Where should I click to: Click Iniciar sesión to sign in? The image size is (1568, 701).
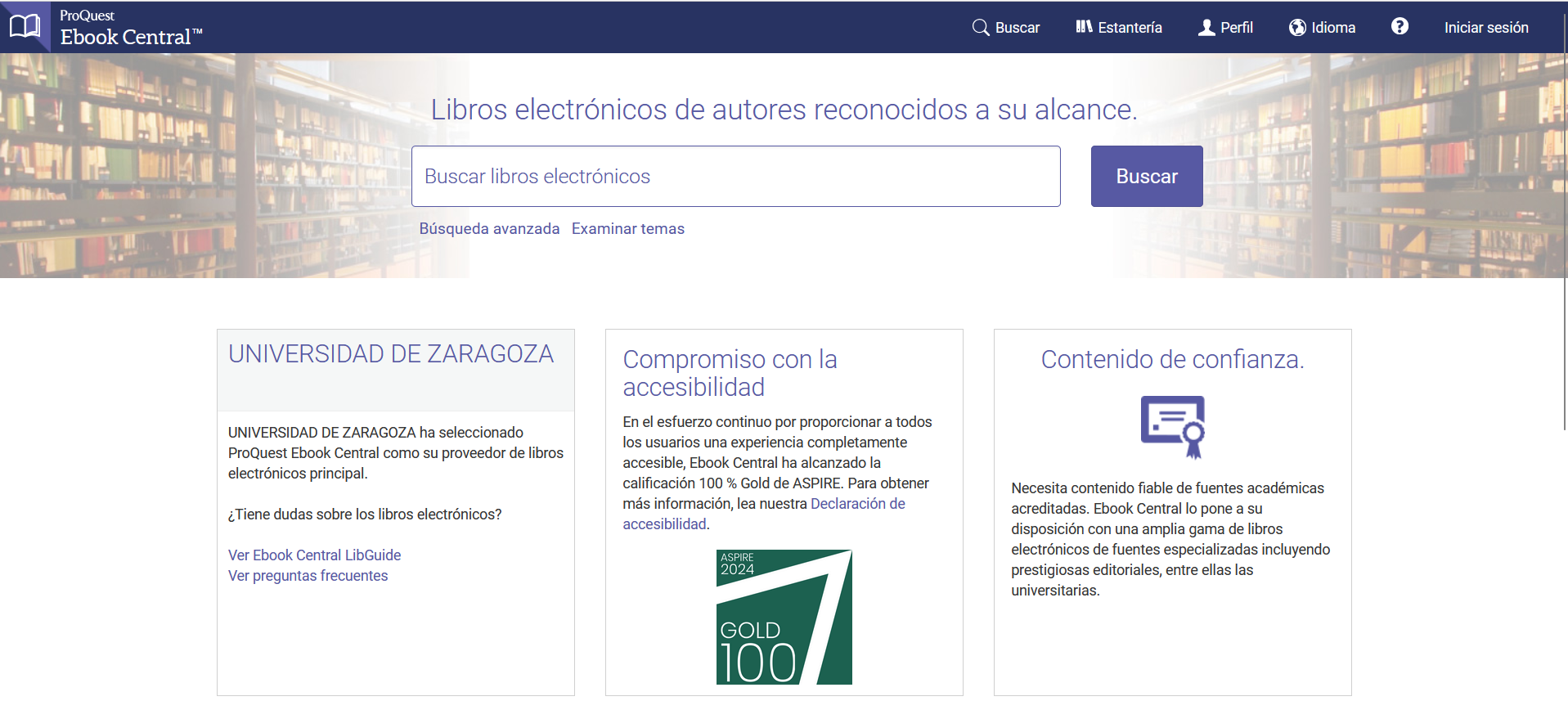[1485, 28]
